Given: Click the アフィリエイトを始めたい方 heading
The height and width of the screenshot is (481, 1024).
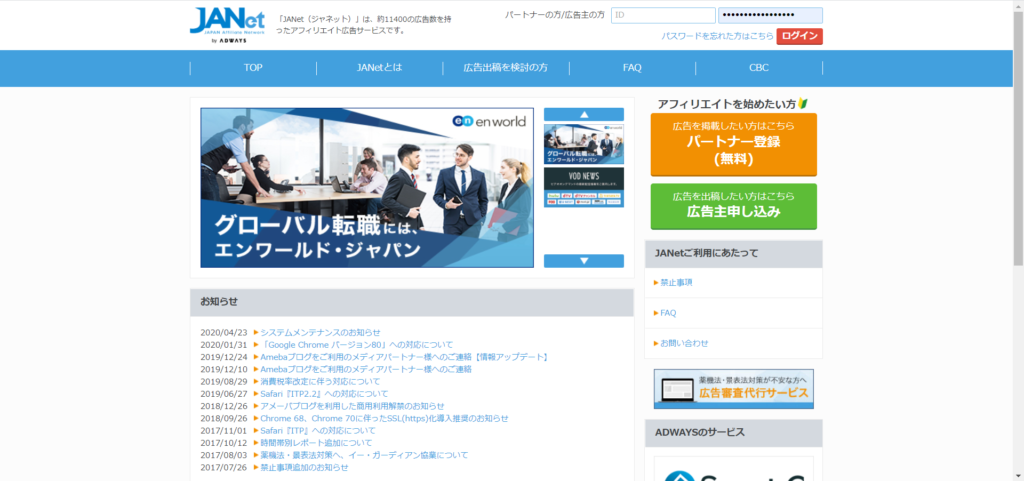Looking at the screenshot, I should 733,104.
